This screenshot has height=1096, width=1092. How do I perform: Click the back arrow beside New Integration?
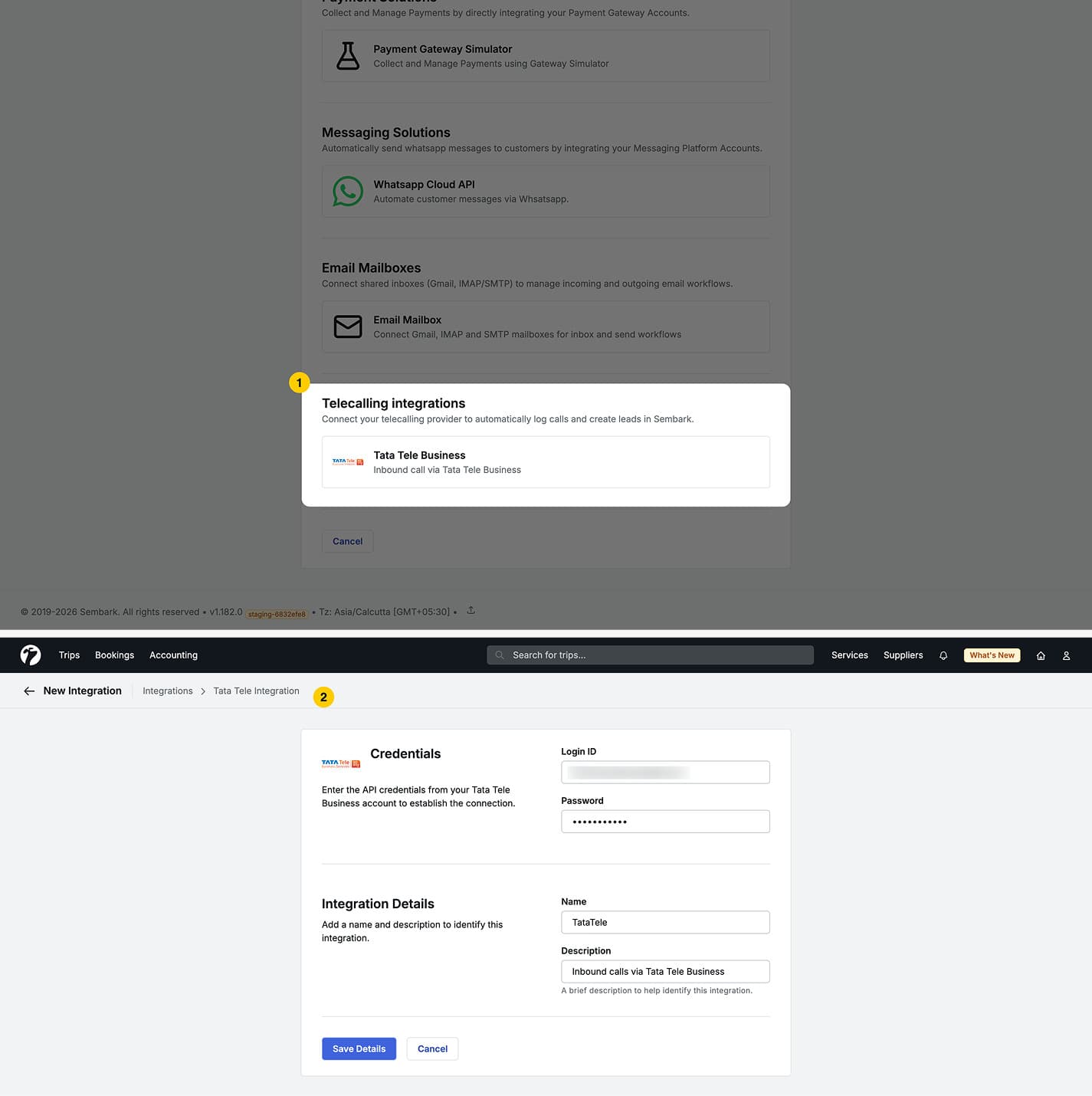pyautogui.click(x=29, y=691)
